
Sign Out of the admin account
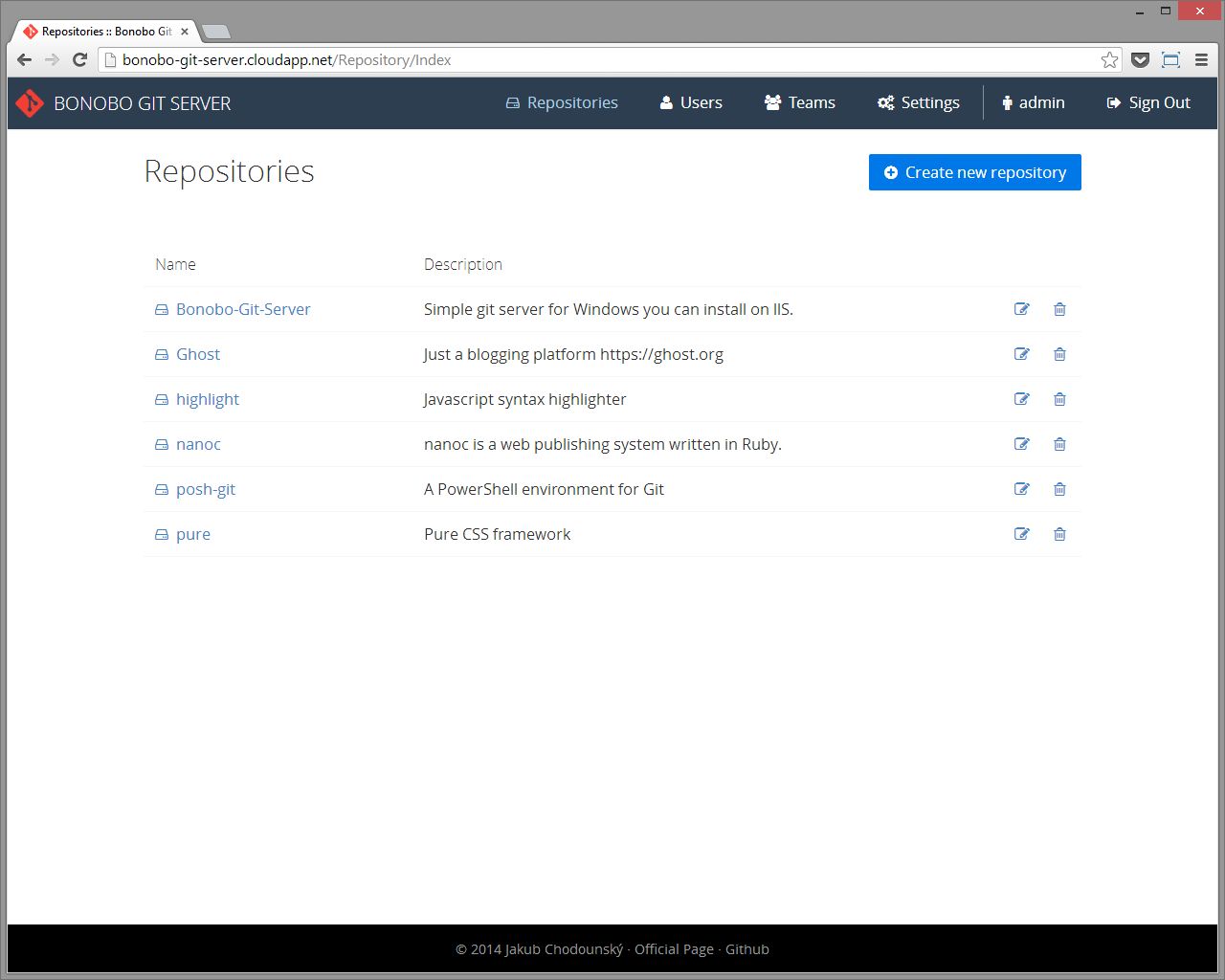click(1147, 102)
